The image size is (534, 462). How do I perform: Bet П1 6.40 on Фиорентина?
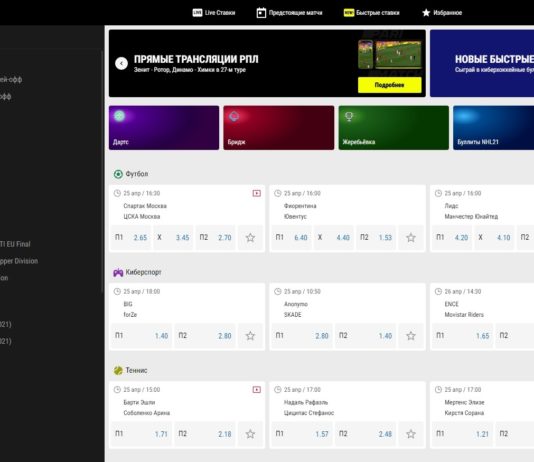point(292,238)
